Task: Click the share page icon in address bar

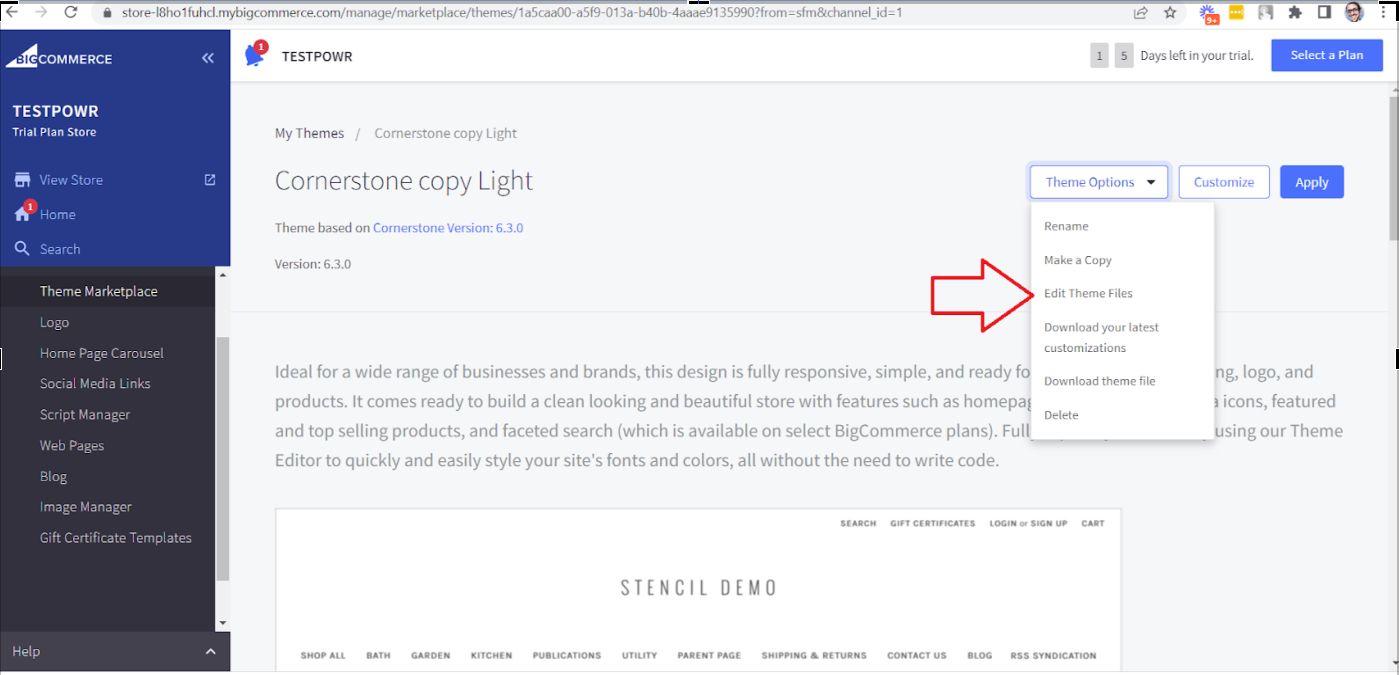Action: click(1140, 12)
